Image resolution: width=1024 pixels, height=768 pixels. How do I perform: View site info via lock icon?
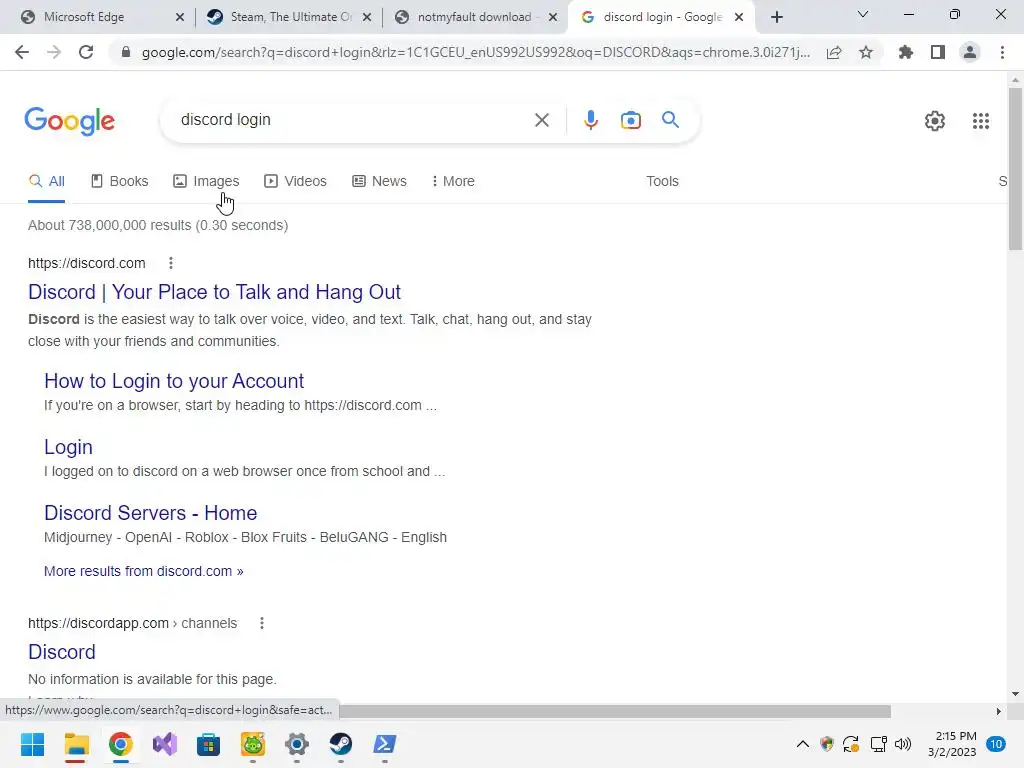[126, 52]
